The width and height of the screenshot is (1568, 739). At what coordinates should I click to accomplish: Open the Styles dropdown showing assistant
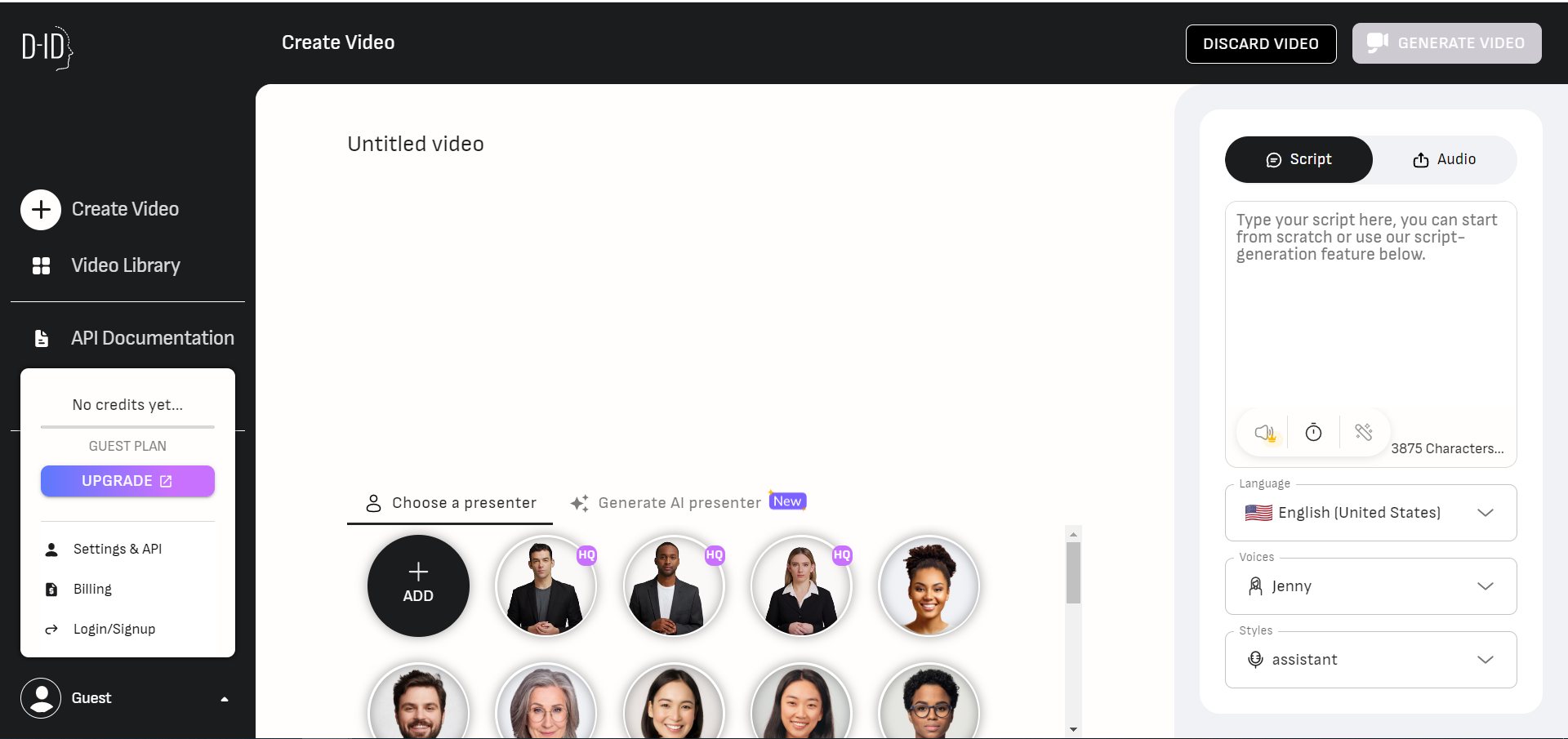click(1371, 660)
